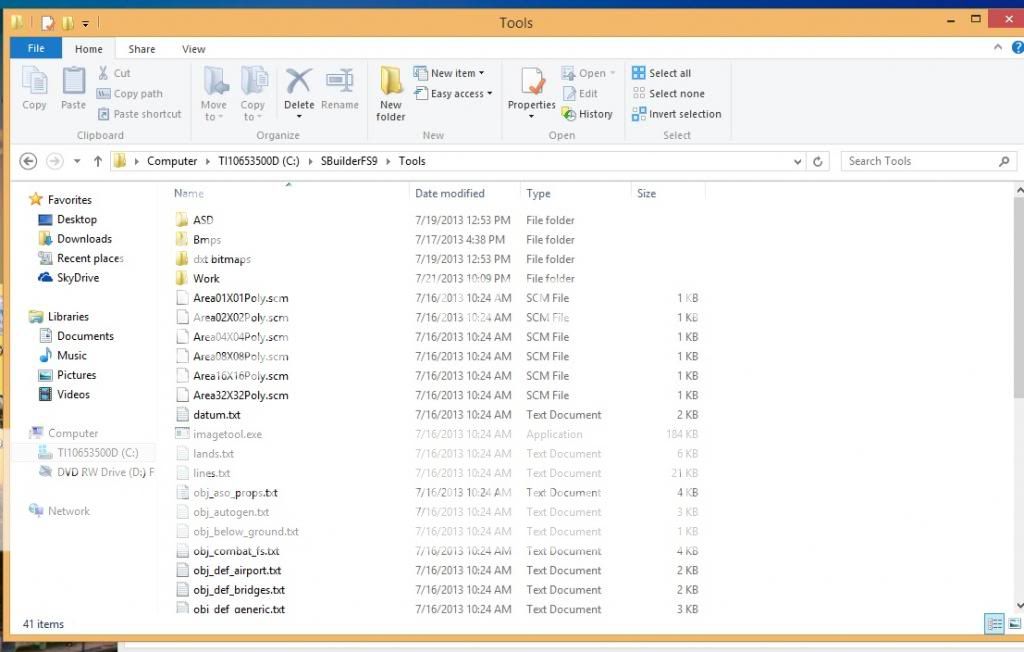Switch to the View ribbon tab

click(193, 48)
